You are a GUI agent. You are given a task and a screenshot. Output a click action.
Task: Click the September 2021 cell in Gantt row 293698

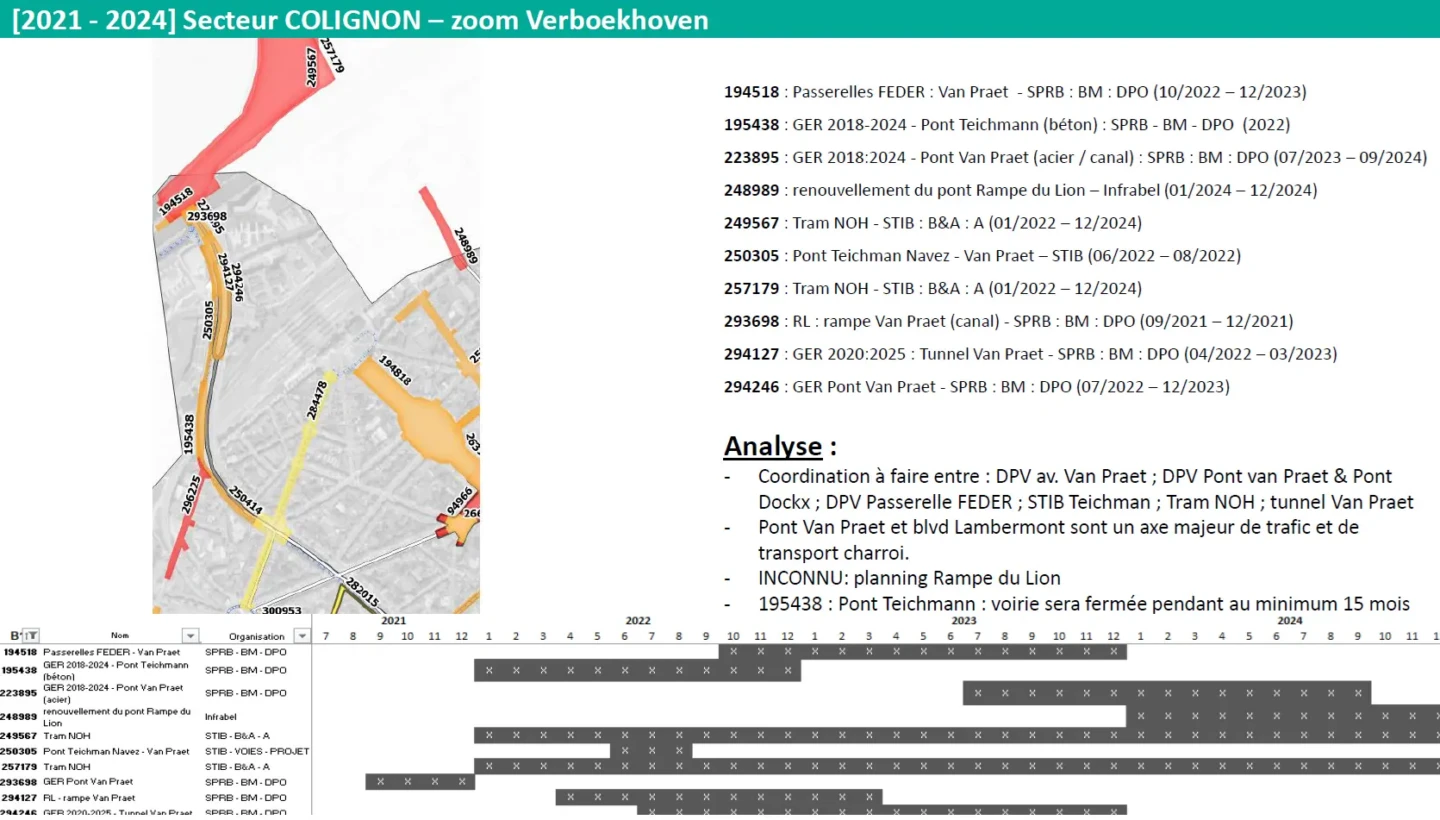coord(380,782)
